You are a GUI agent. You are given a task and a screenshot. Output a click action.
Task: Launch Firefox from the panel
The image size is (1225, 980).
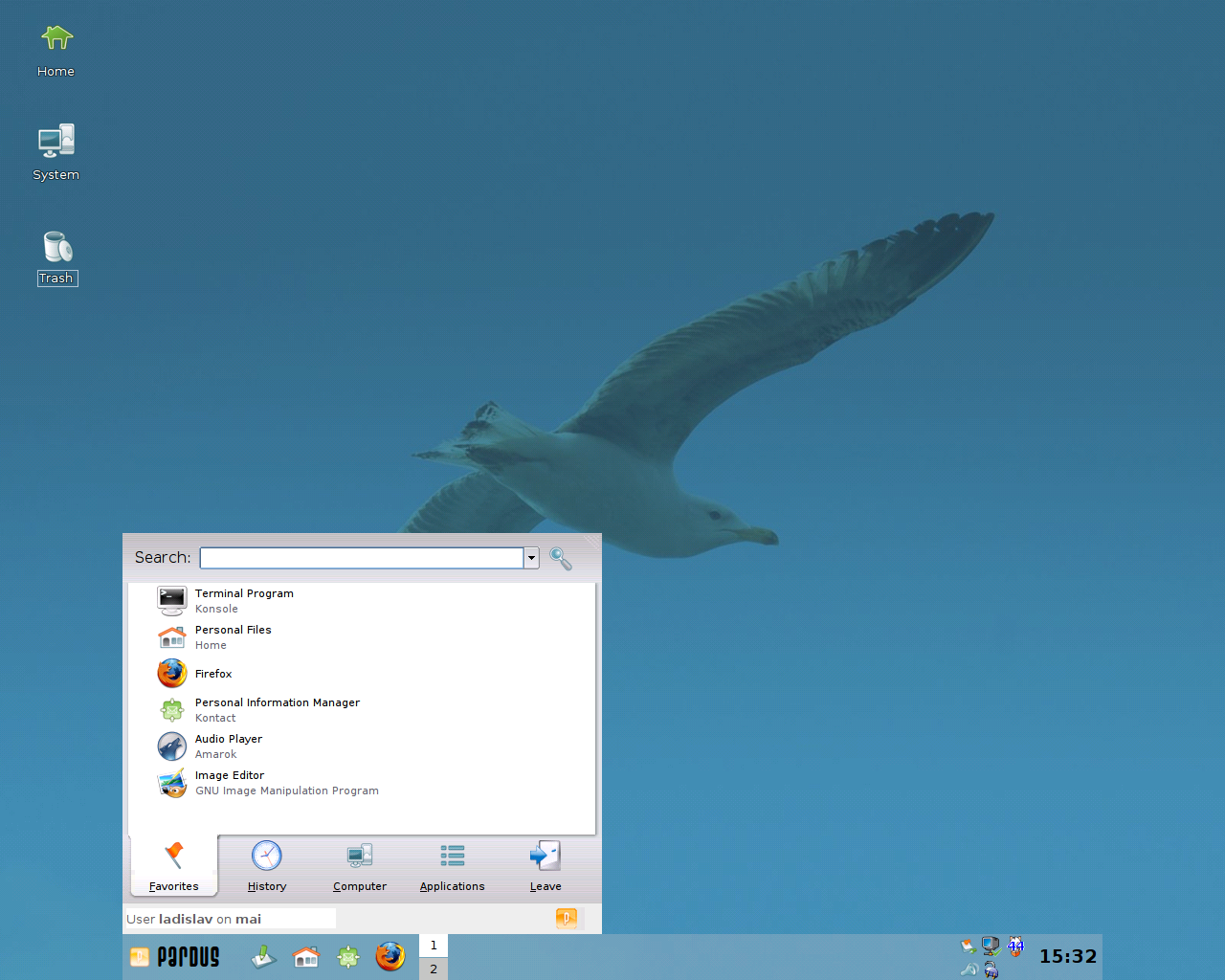tap(390, 956)
